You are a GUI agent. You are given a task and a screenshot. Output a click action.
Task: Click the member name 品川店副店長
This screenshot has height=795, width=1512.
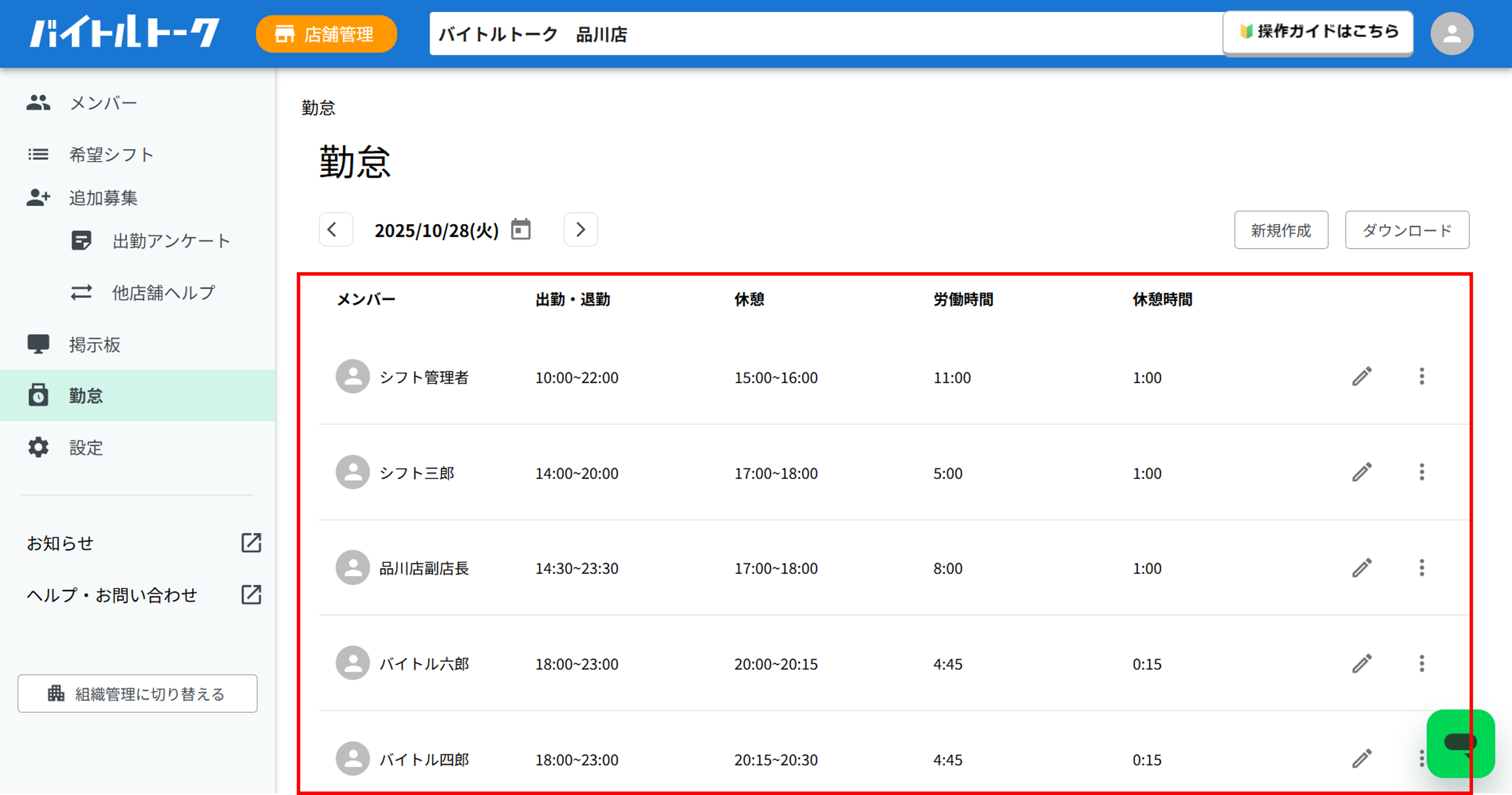coord(424,568)
